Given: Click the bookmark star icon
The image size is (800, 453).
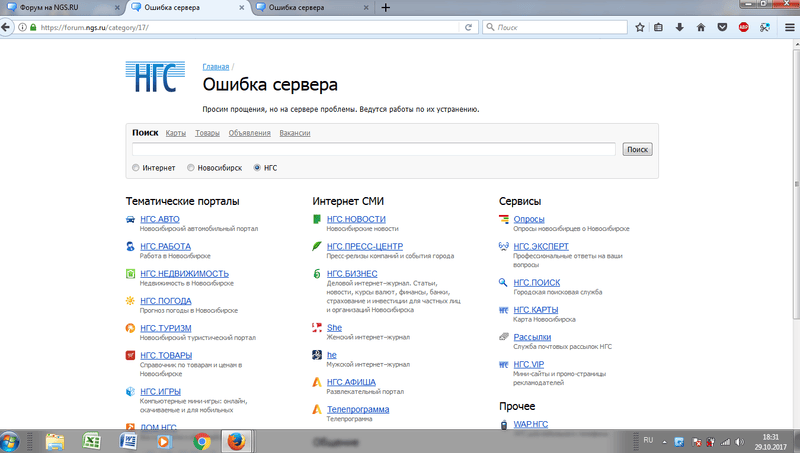Looking at the screenshot, I should [640, 27].
